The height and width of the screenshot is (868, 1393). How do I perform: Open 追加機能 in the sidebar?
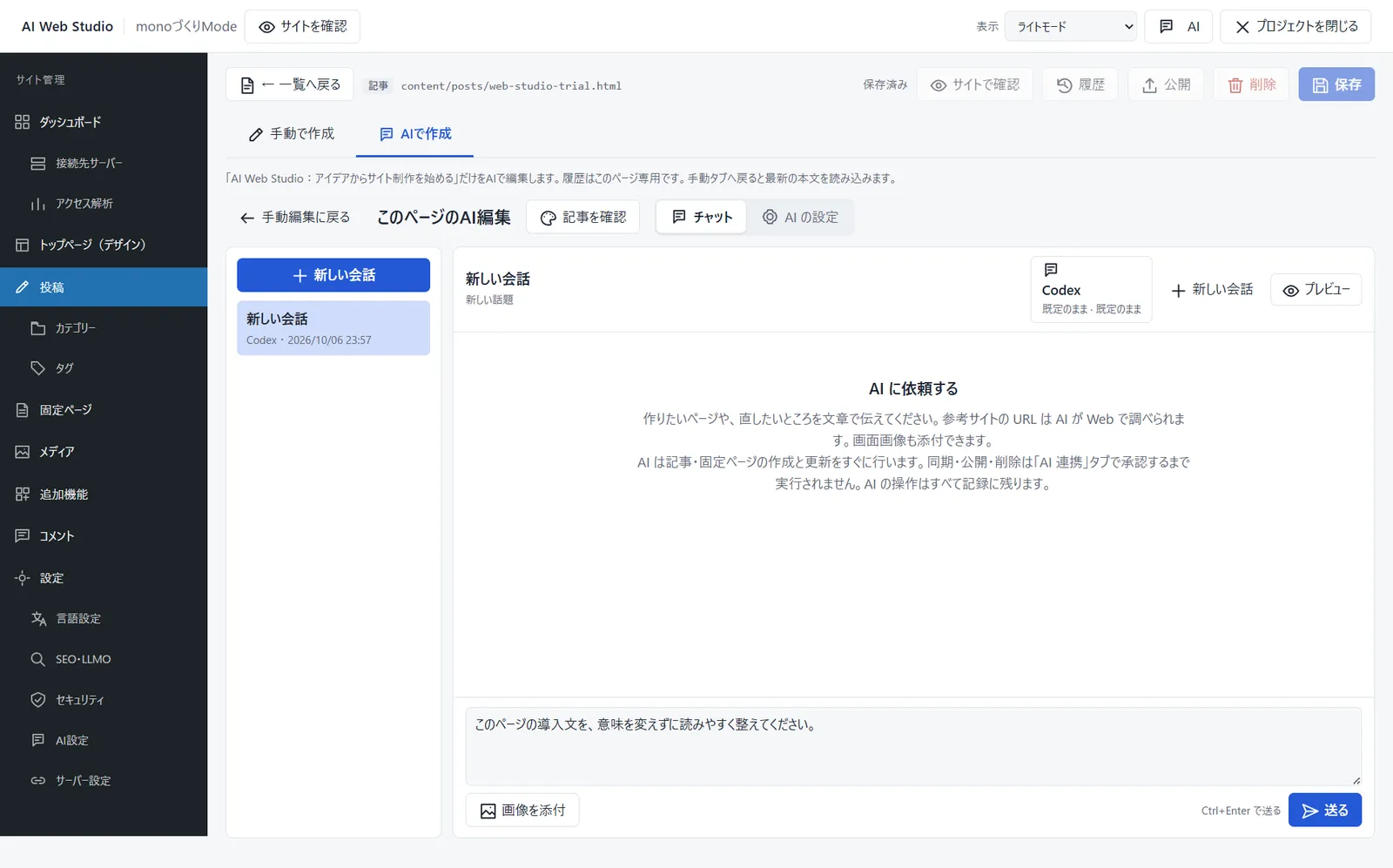[104, 494]
